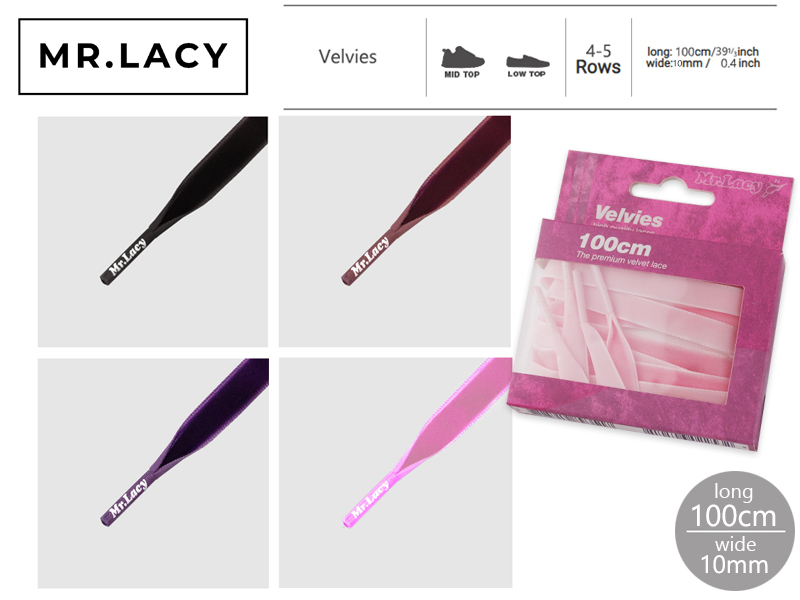Click Mr.Lacy print on burgundy lace tip
The width and height of the screenshot is (800, 600).
pos(370,257)
